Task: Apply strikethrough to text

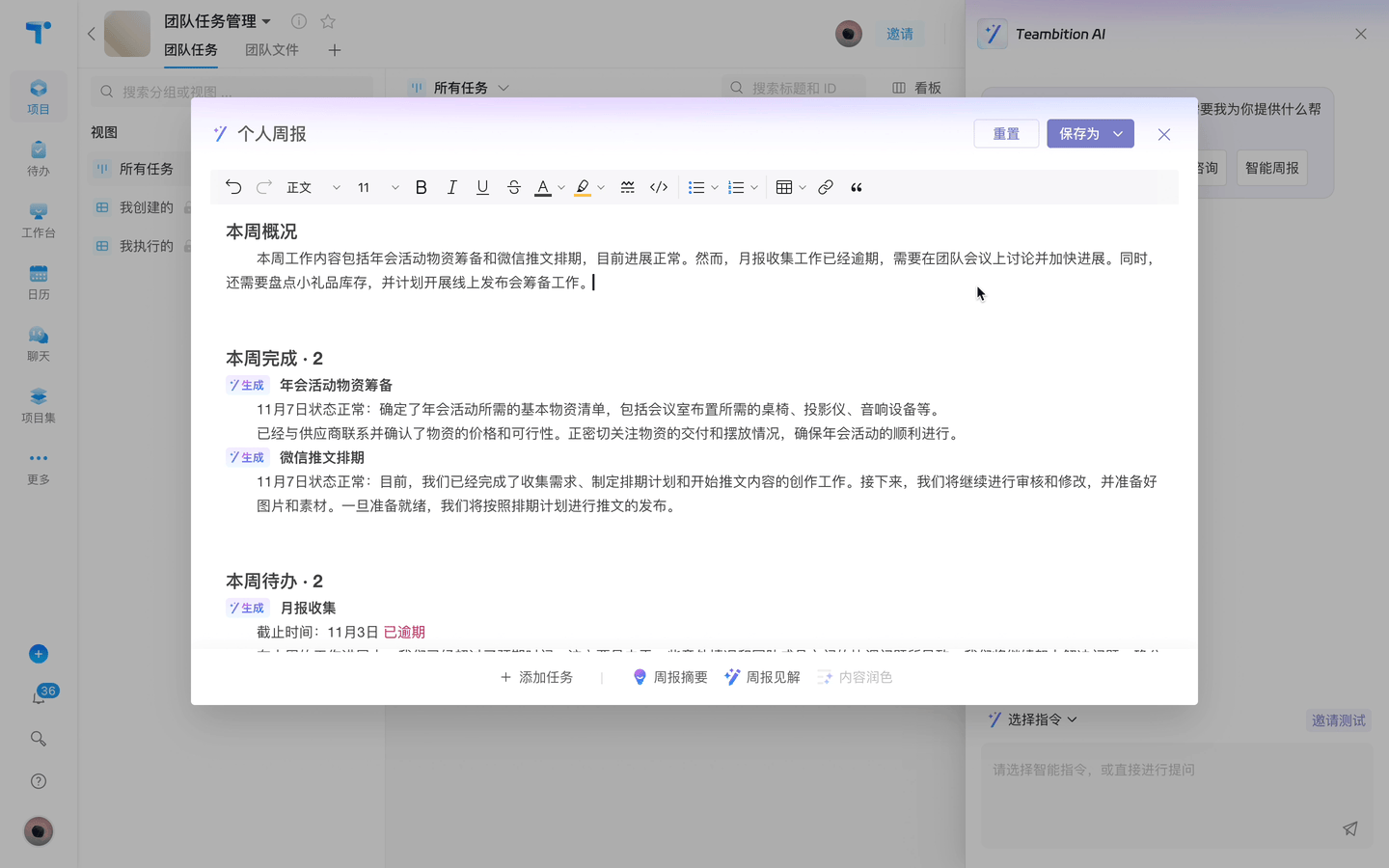Action: click(513, 187)
